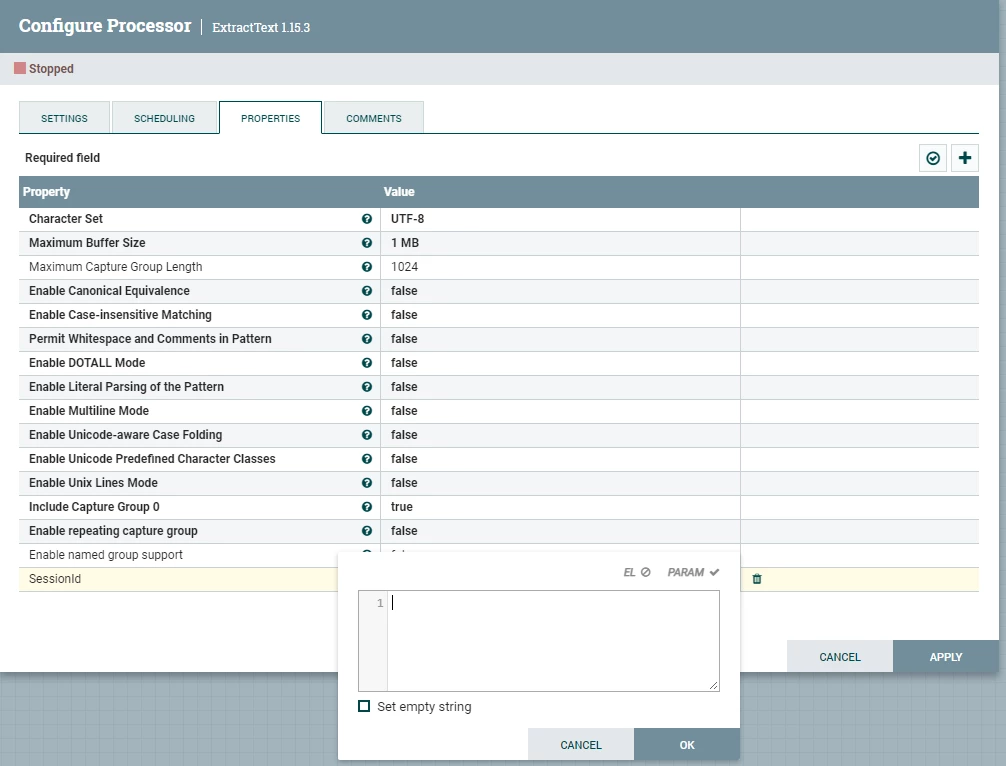Show help for Maximum Capture Group Length

coord(366,267)
